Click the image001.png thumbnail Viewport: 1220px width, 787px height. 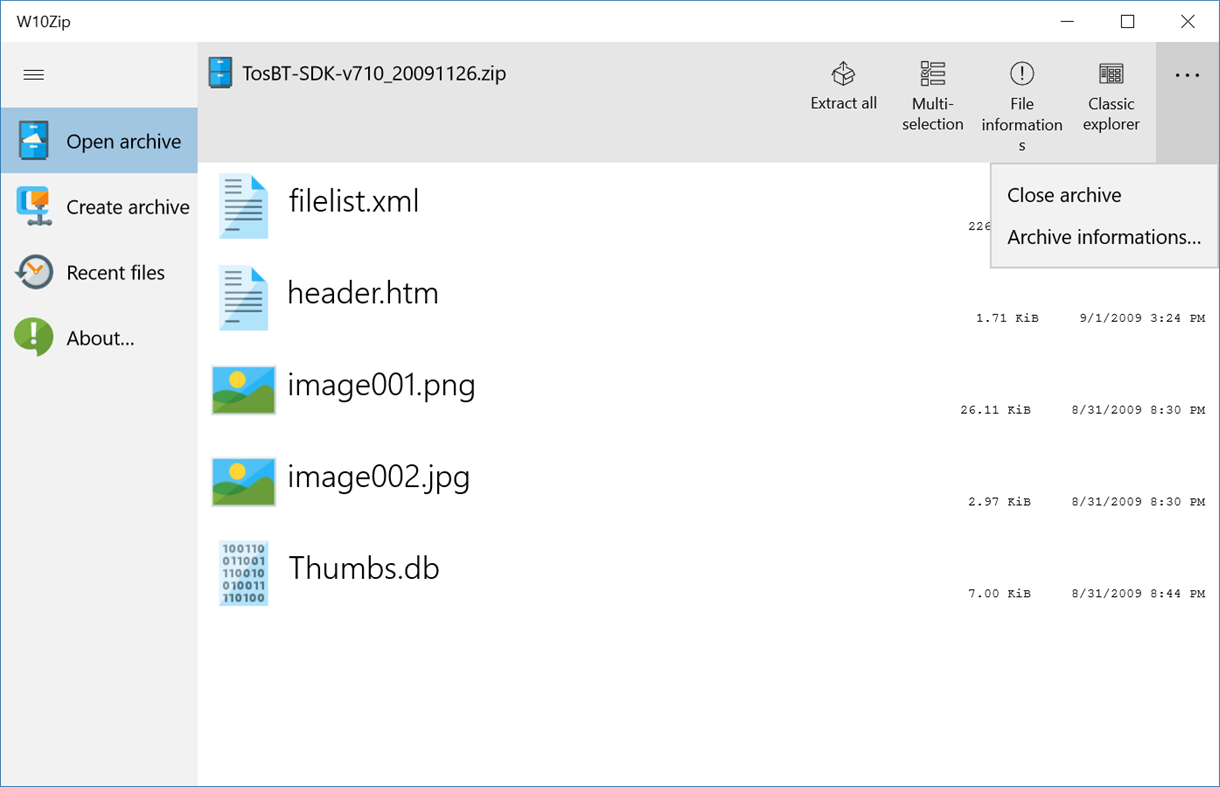pos(242,389)
